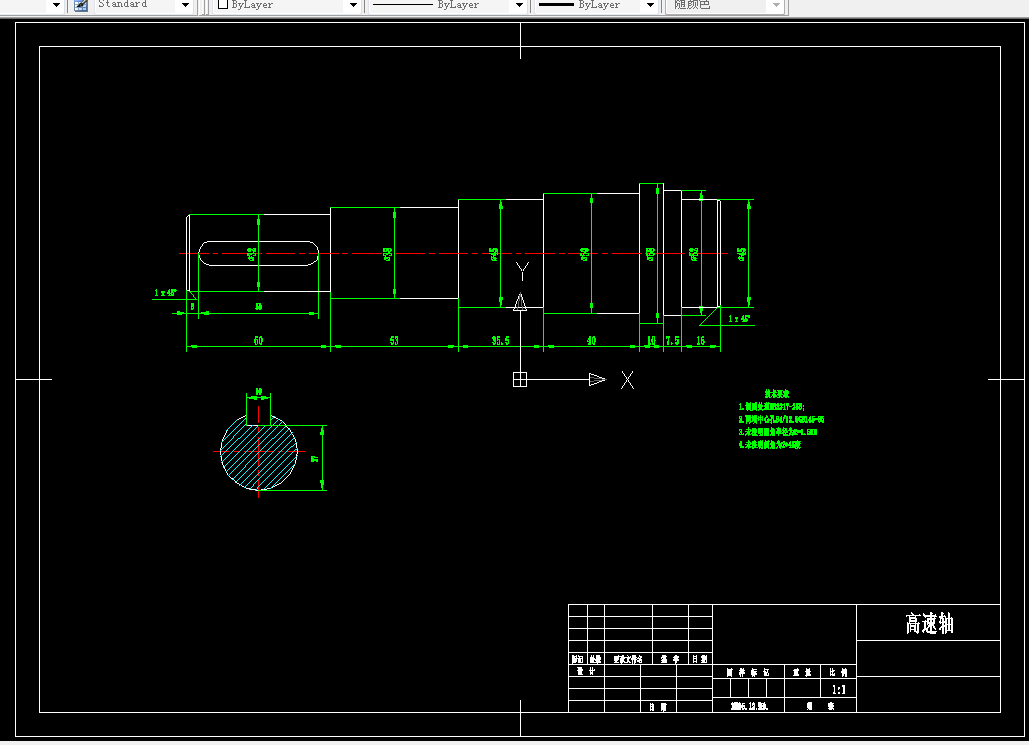
Task: Select the 10 length dimension under the collar
Action: coord(651,341)
